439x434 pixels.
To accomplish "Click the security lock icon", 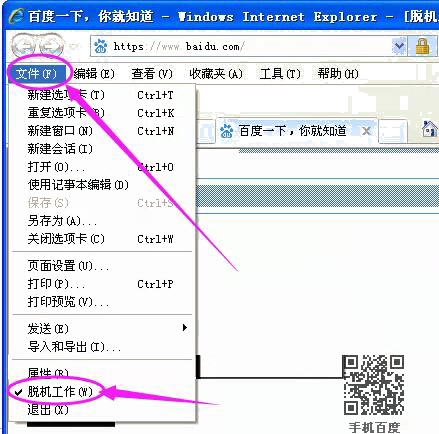I will [x=423, y=46].
